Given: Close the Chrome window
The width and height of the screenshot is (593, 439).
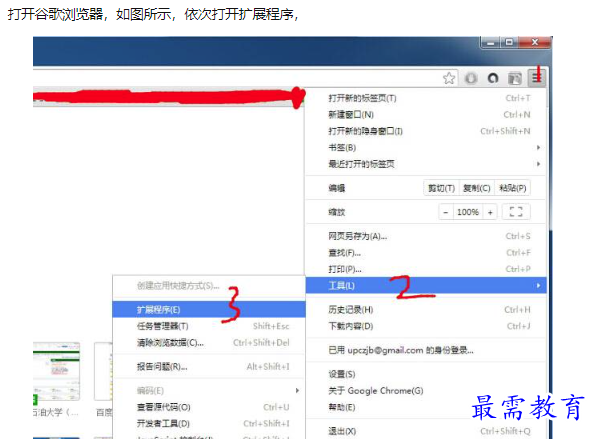Looking at the screenshot, I should pyautogui.click(x=534, y=42).
